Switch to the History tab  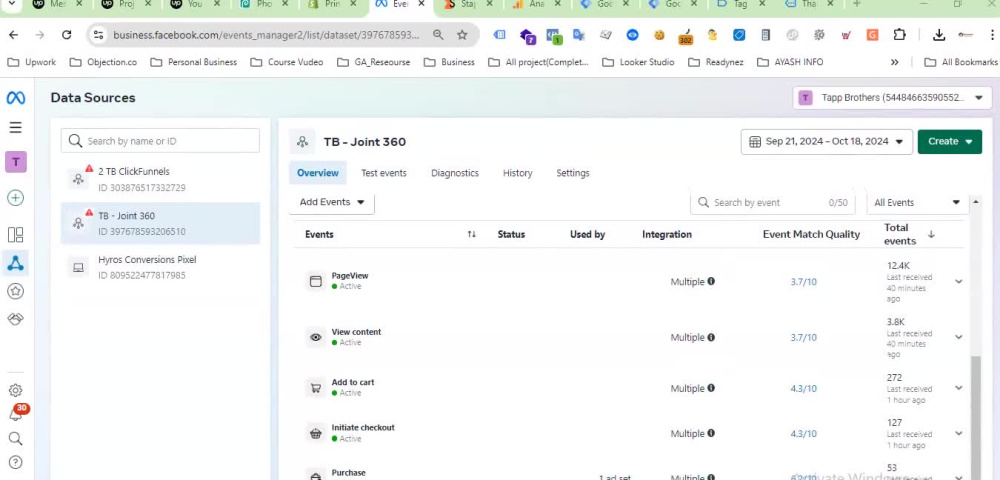517,173
